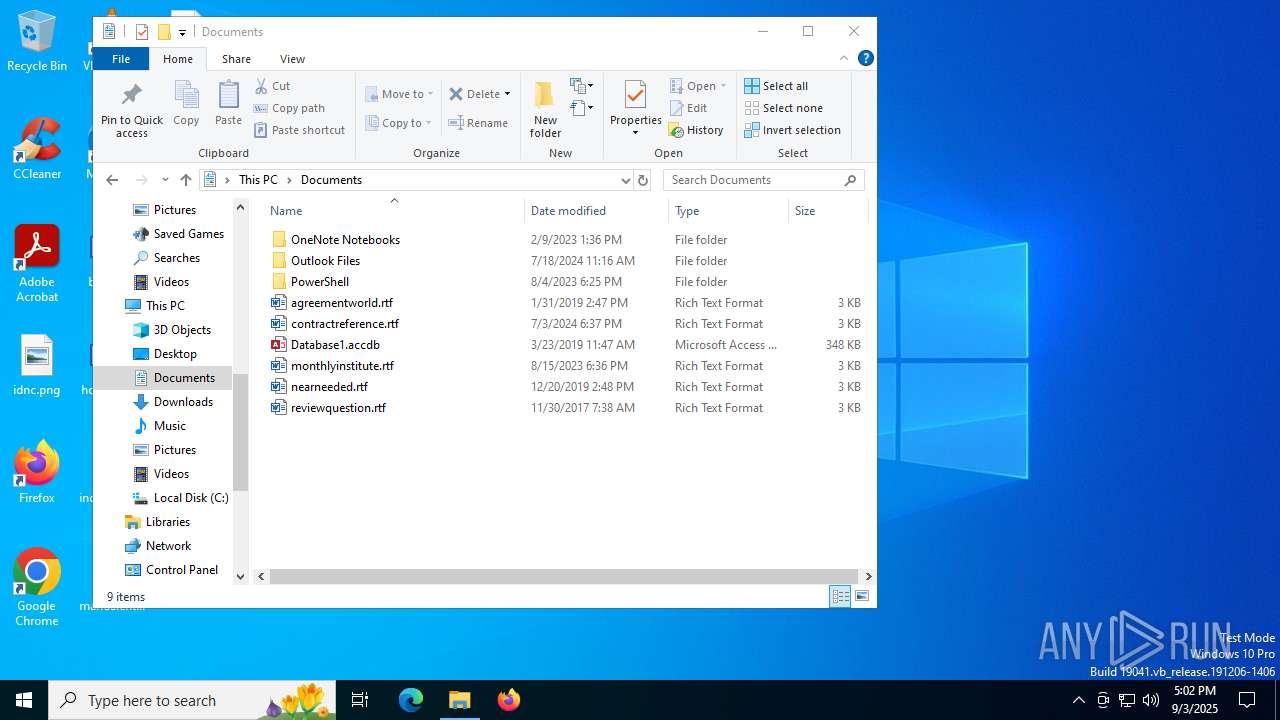Open Customize Quick Access Toolbar dropdown
Viewport: 1280px width, 720px height.
pos(182,32)
